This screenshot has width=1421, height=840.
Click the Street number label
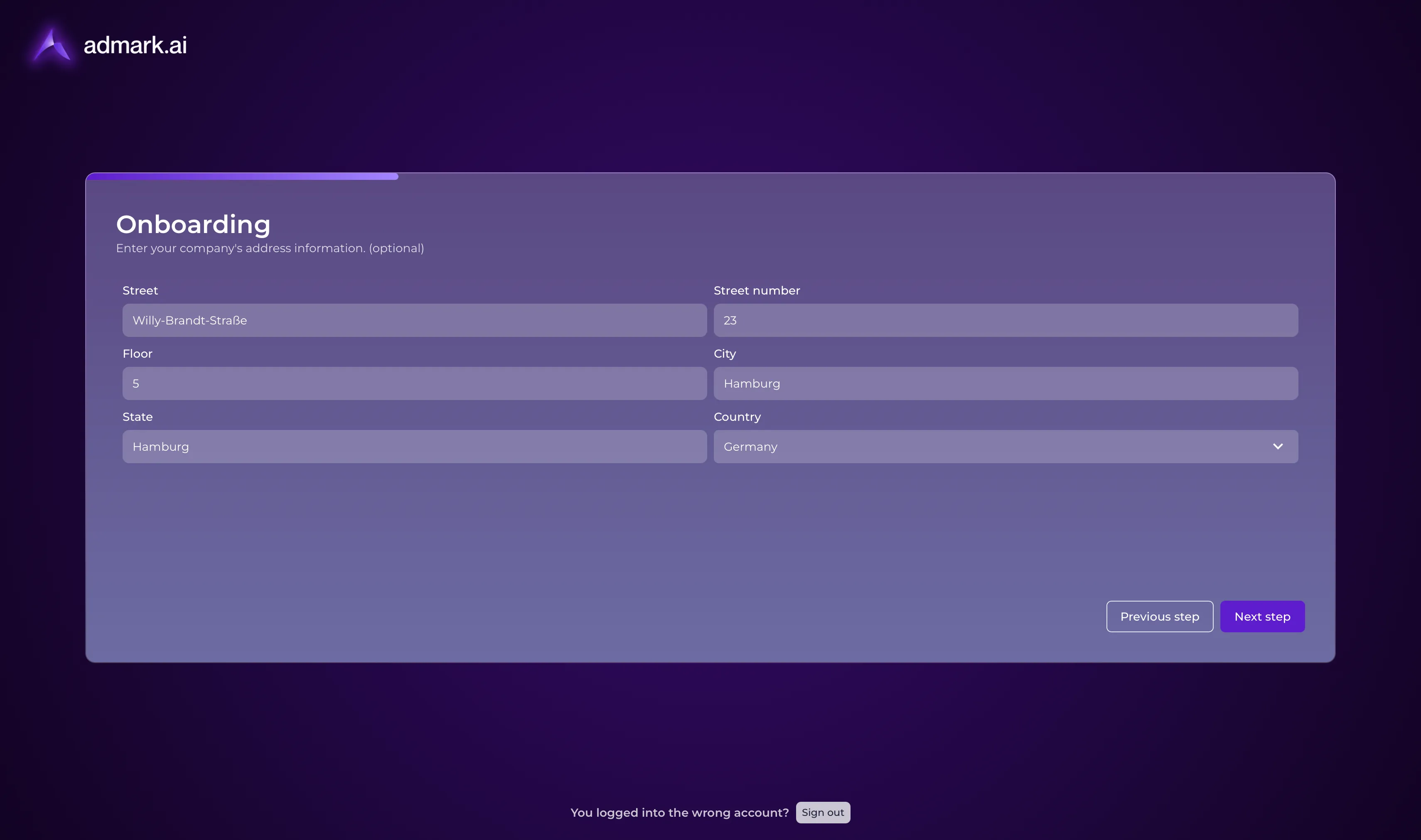tap(756, 290)
